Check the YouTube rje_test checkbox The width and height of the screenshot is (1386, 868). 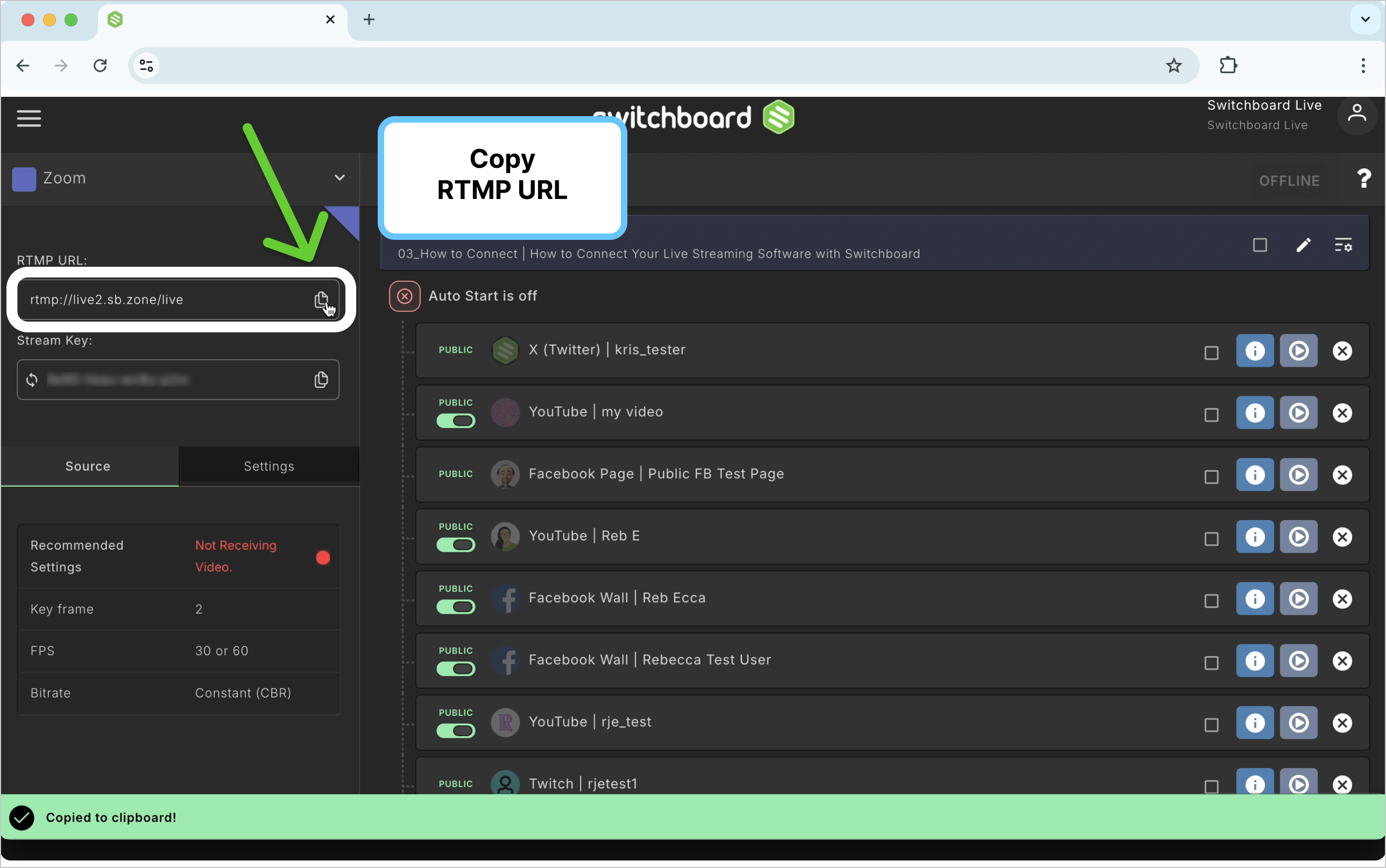1211,724
